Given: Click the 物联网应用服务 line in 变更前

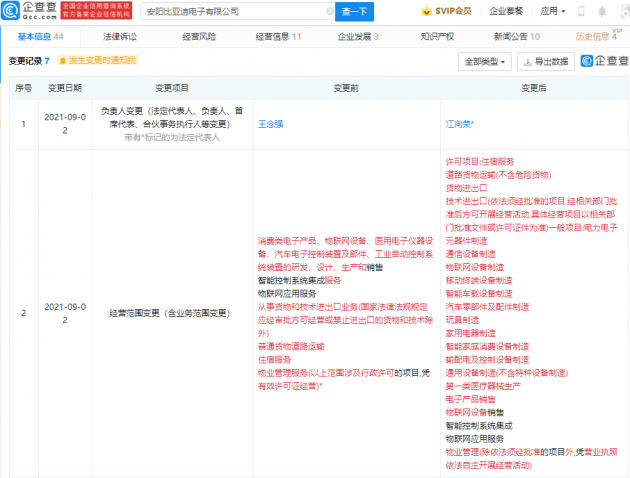Looking at the screenshot, I should point(287,294).
